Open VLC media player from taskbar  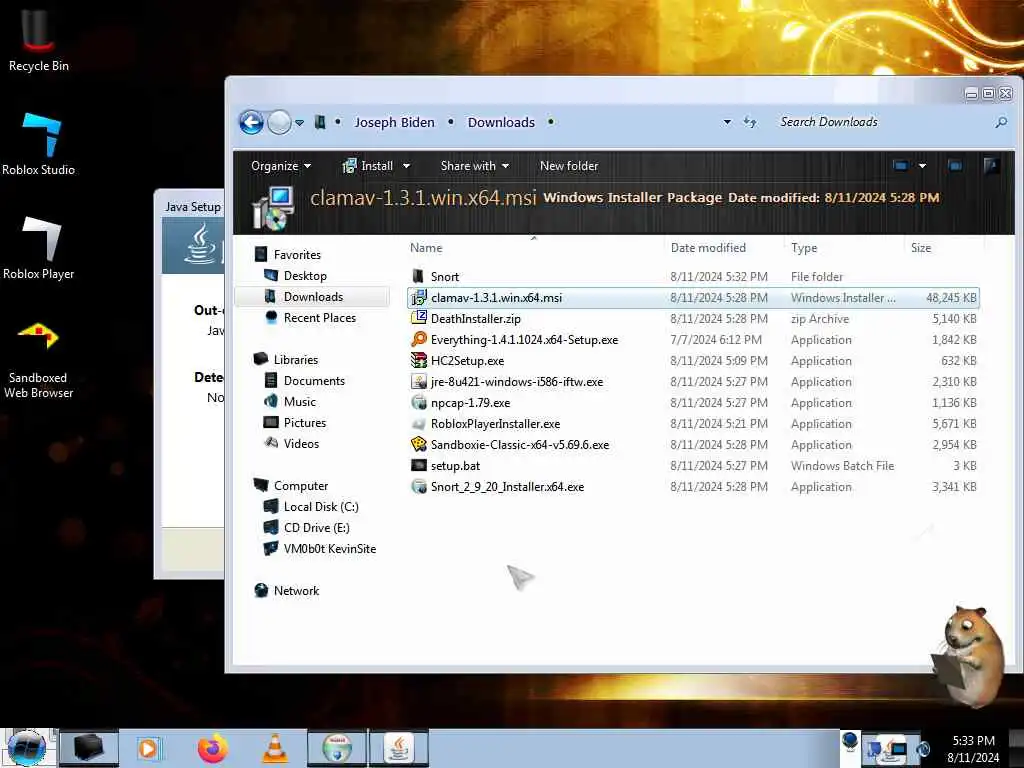[275, 748]
